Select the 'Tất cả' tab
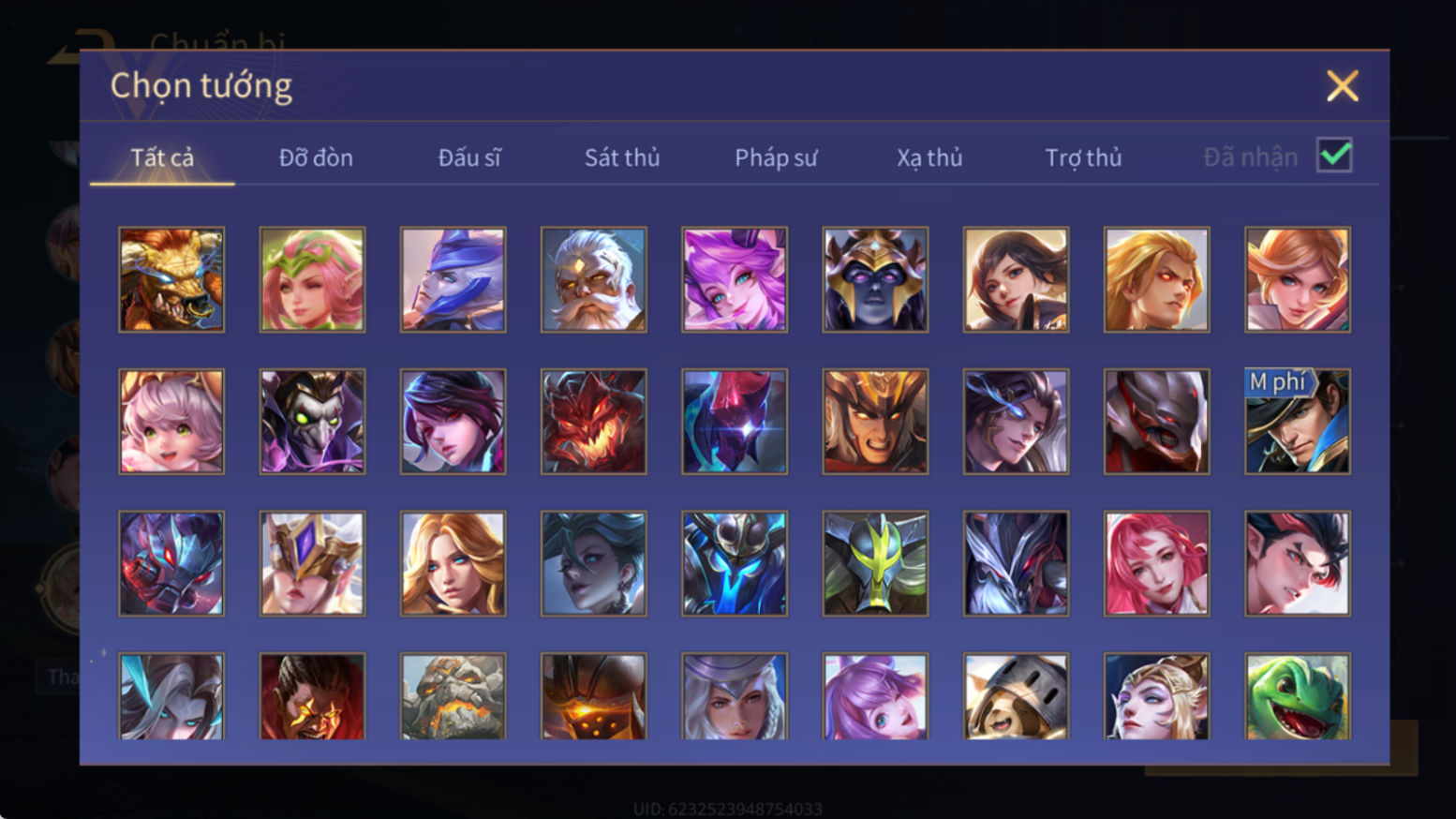This screenshot has height=819, width=1456. coord(162,157)
